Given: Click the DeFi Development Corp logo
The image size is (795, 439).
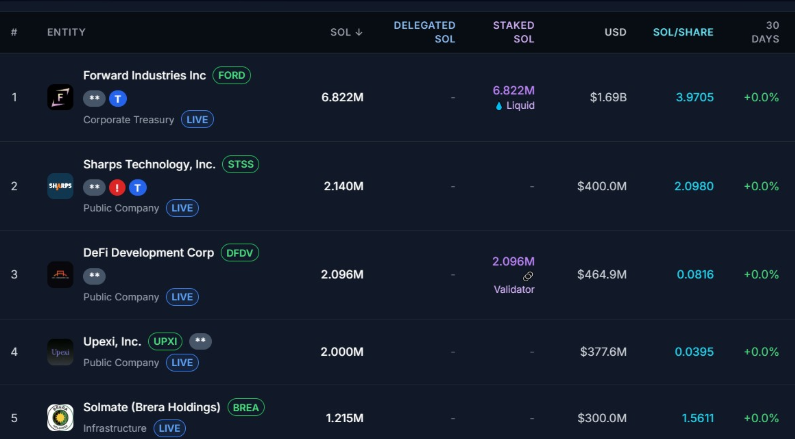Looking at the screenshot, I should (x=60, y=274).
